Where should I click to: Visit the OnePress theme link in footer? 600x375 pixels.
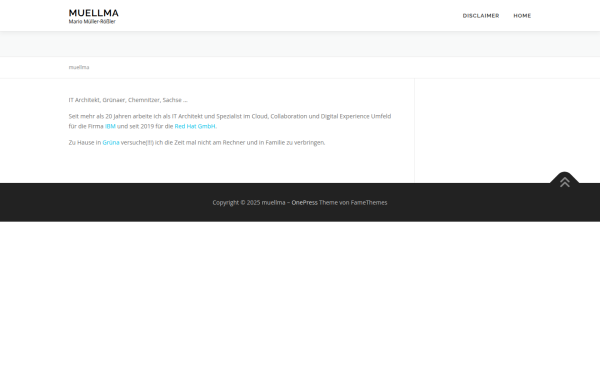pos(304,202)
